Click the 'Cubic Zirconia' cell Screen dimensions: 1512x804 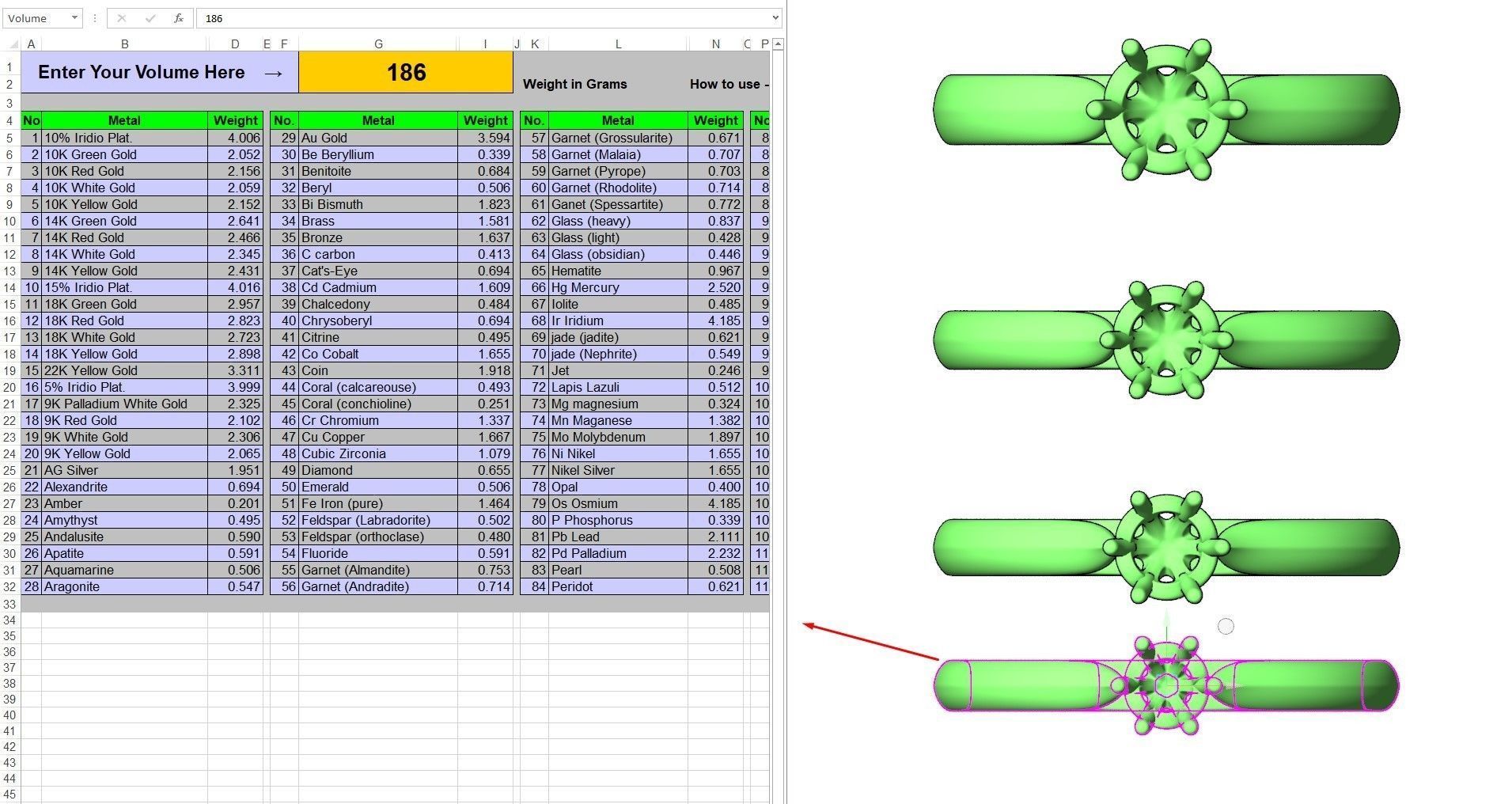378,453
